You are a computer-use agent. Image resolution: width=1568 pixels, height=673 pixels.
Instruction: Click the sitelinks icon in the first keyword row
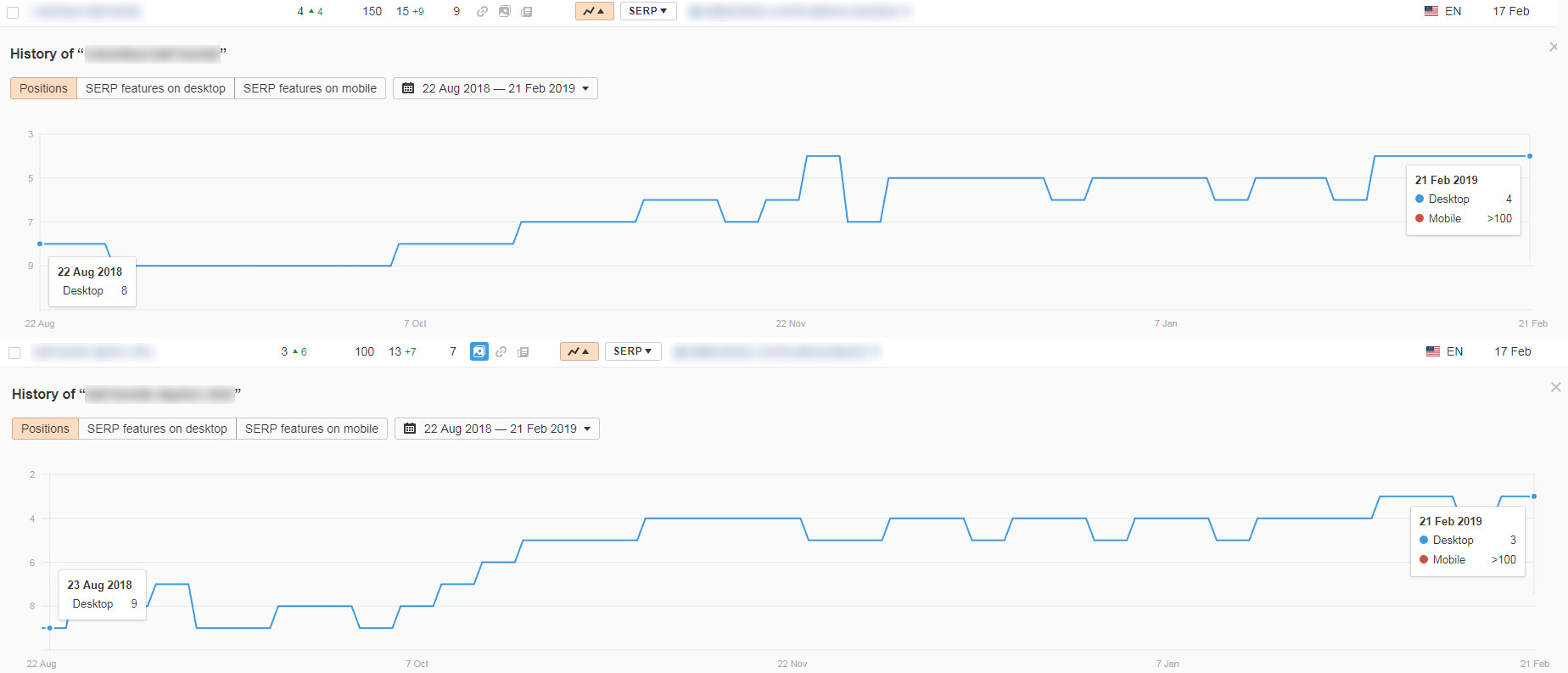pos(482,12)
